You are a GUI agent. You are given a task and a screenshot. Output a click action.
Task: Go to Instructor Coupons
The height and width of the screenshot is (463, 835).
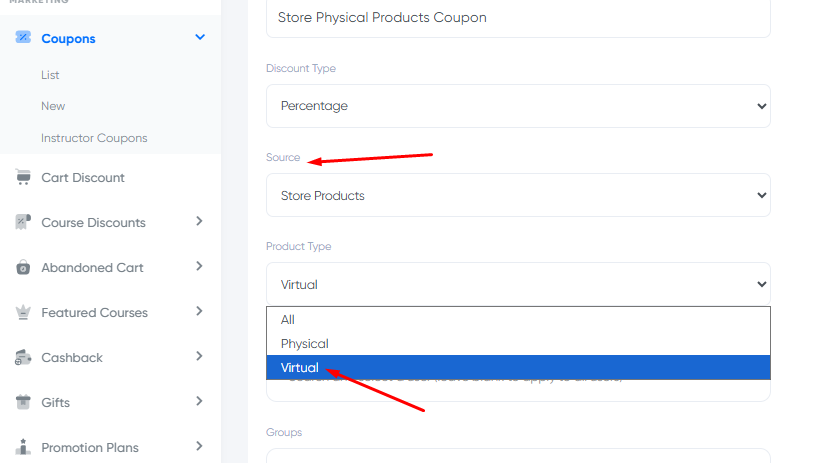pos(94,138)
